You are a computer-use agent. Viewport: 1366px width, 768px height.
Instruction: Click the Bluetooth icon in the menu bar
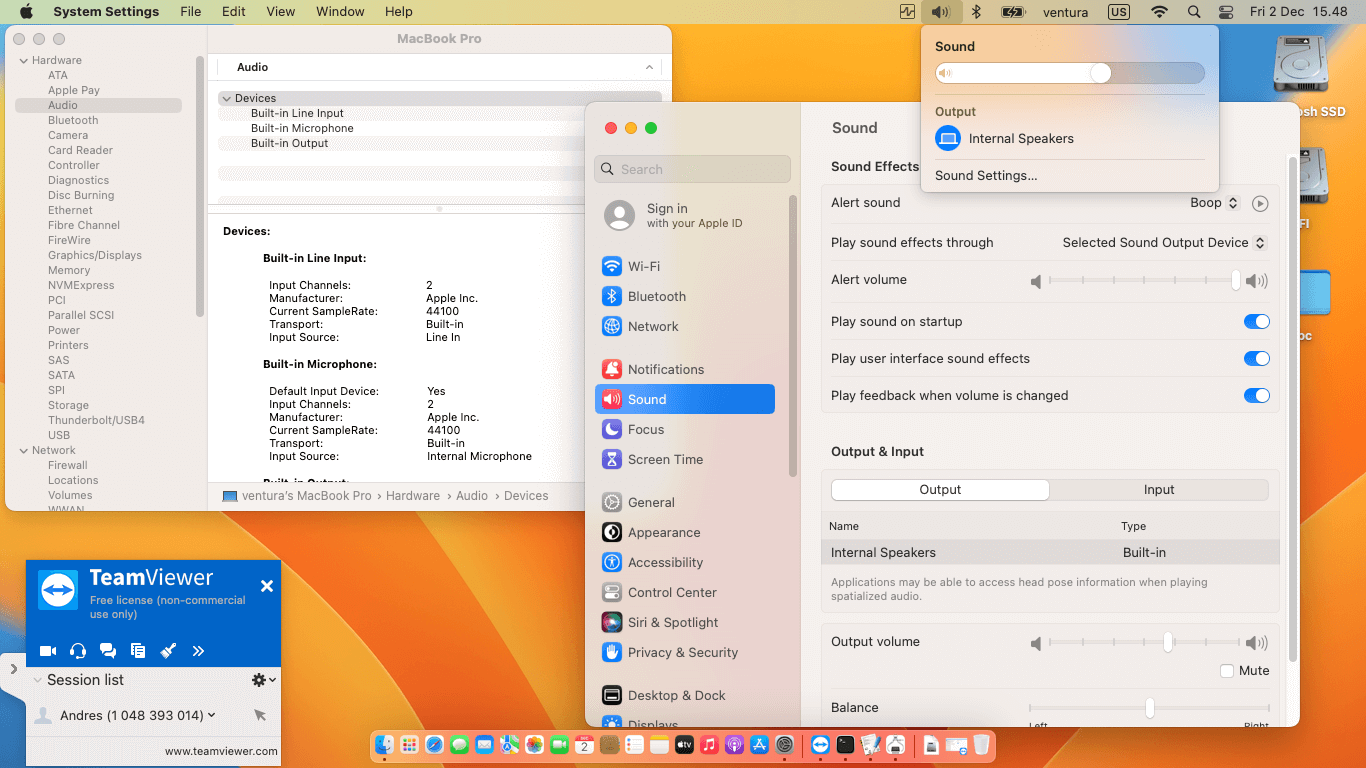pos(977,12)
